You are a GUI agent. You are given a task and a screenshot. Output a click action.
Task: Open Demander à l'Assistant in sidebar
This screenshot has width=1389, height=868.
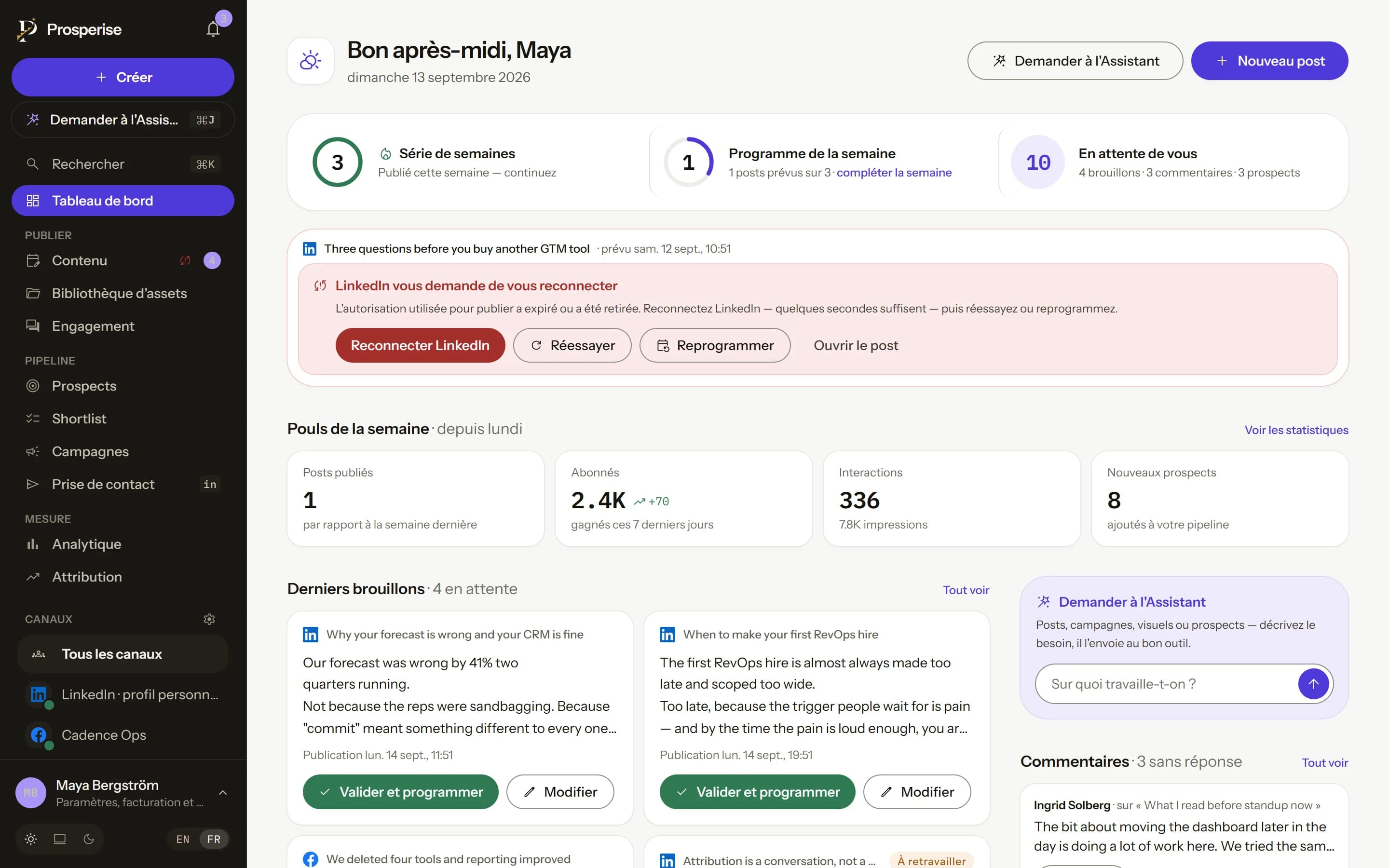coord(123,120)
